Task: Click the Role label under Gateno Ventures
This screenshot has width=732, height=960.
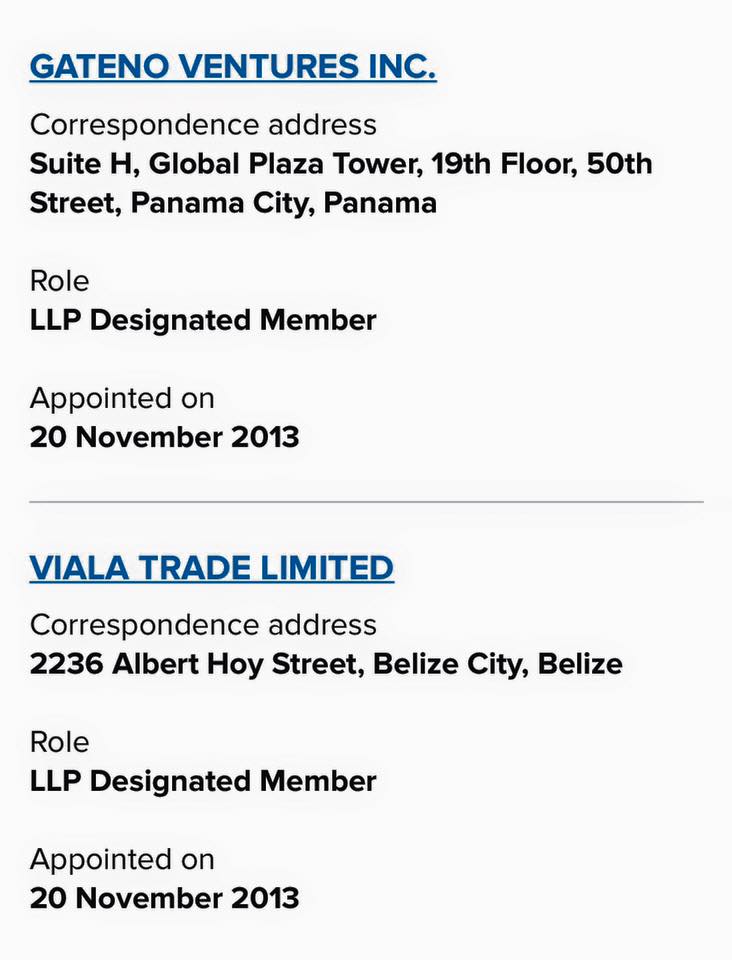Action: [x=59, y=281]
